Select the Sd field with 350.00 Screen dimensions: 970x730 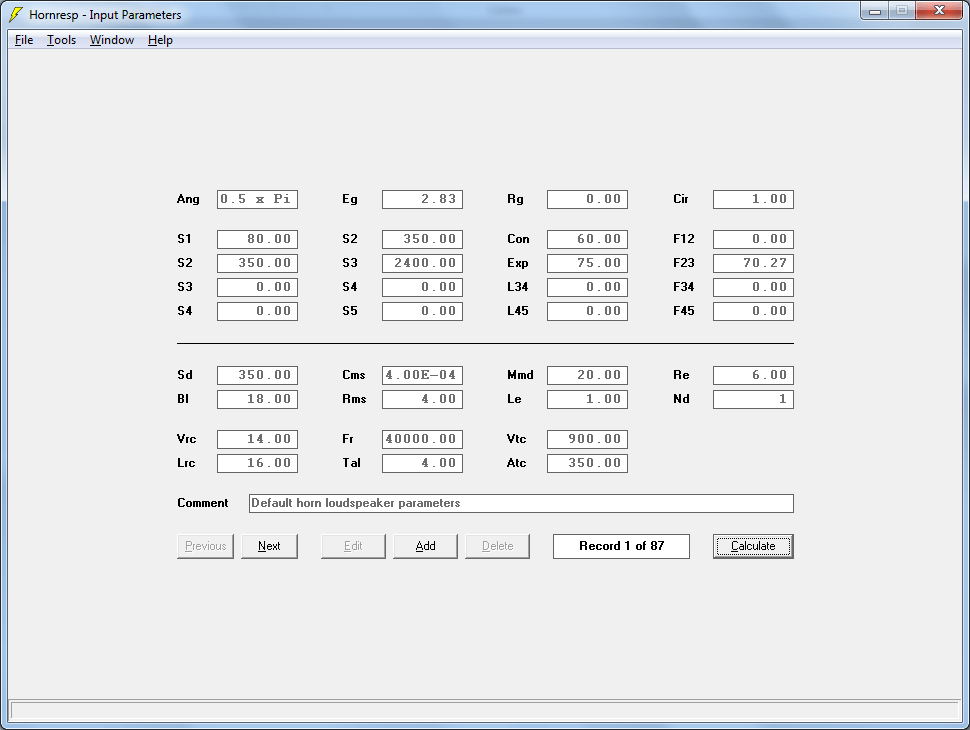point(257,375)
